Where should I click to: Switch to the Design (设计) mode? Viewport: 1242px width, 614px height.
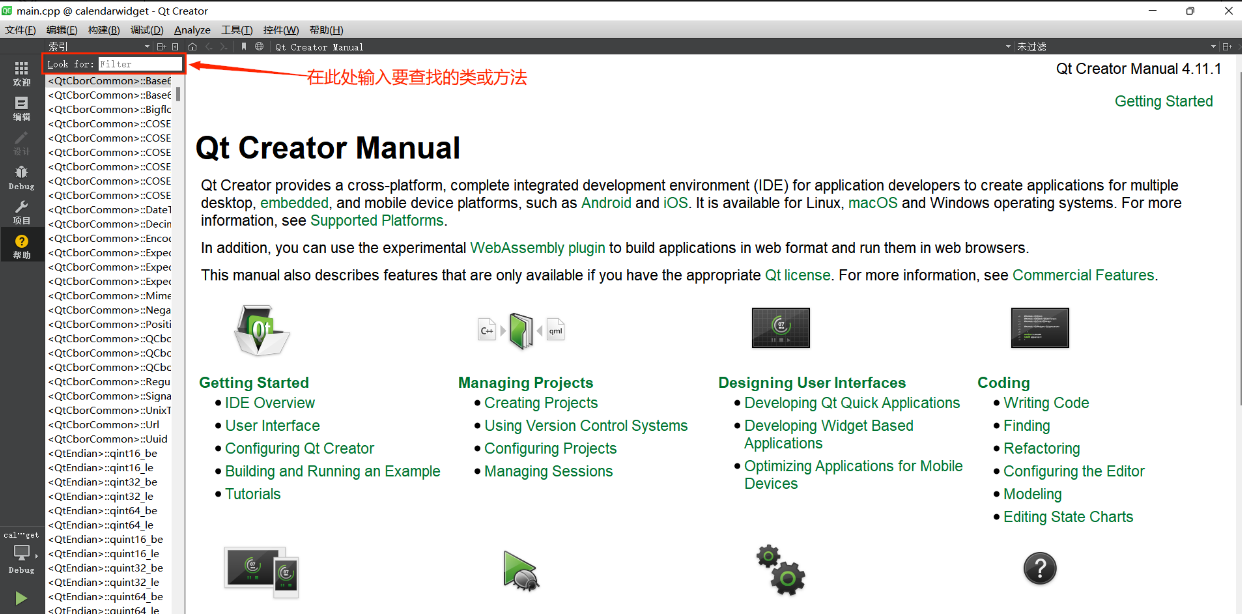tap(21, 143)
